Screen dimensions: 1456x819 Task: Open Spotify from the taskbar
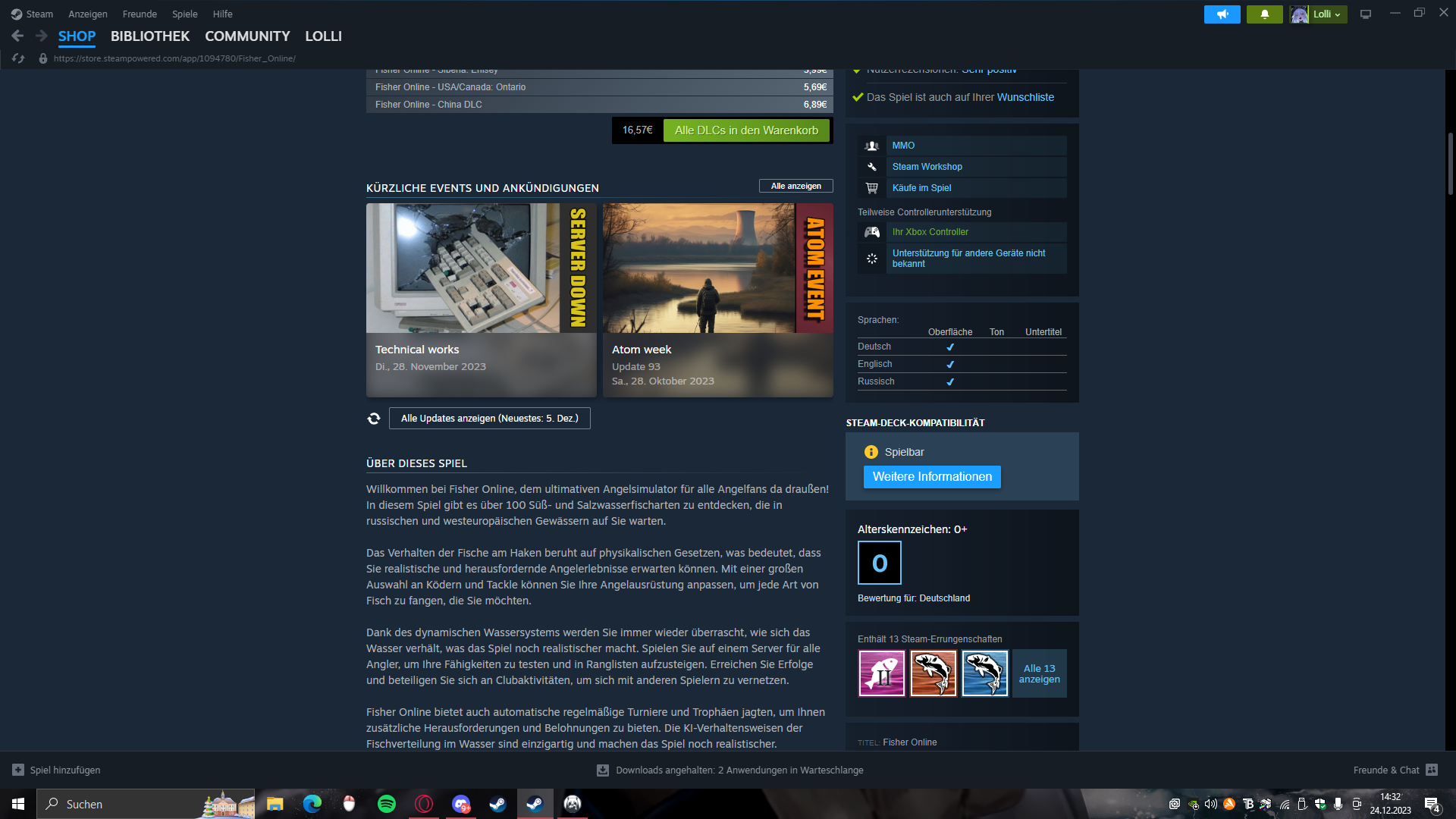click(386, 804)
